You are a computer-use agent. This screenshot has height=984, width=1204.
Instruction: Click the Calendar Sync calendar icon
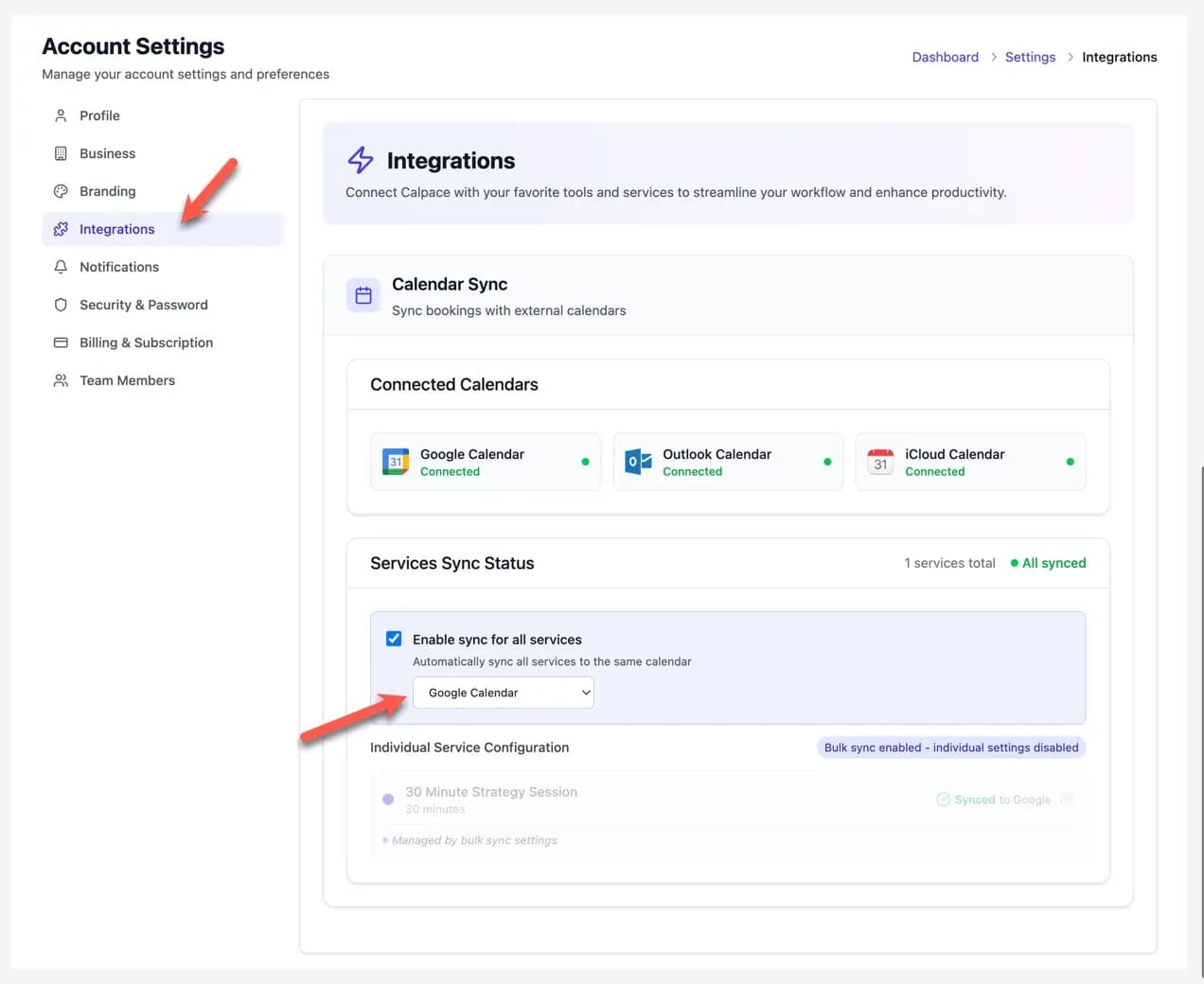click(x=363, y=296)
